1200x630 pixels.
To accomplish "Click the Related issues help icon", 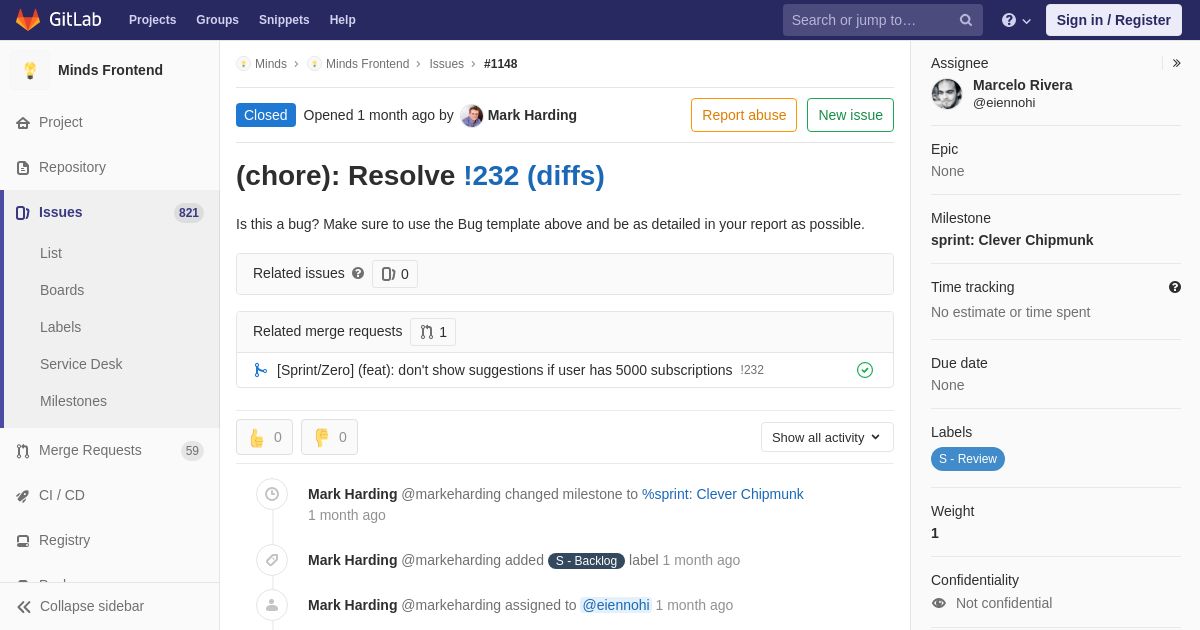I will pyautogui.click(x=358, y=273).
